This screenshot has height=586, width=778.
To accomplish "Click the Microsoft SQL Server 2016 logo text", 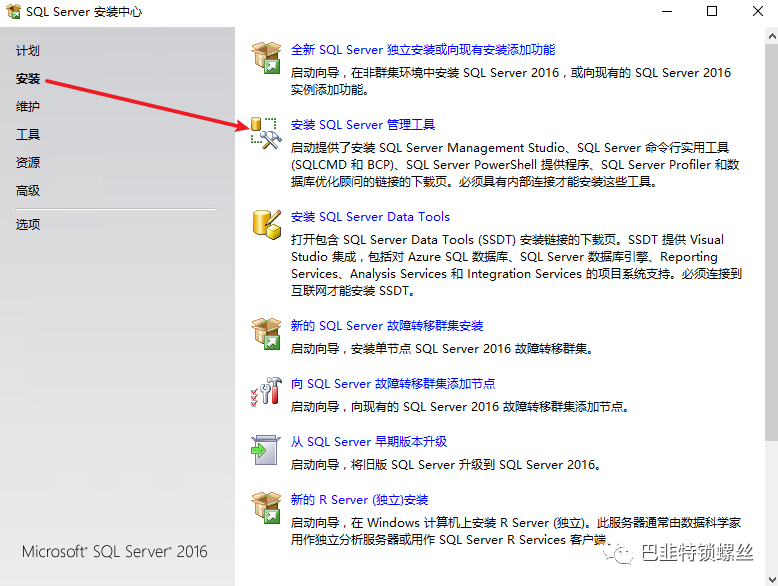I will (x=115, y=551).
